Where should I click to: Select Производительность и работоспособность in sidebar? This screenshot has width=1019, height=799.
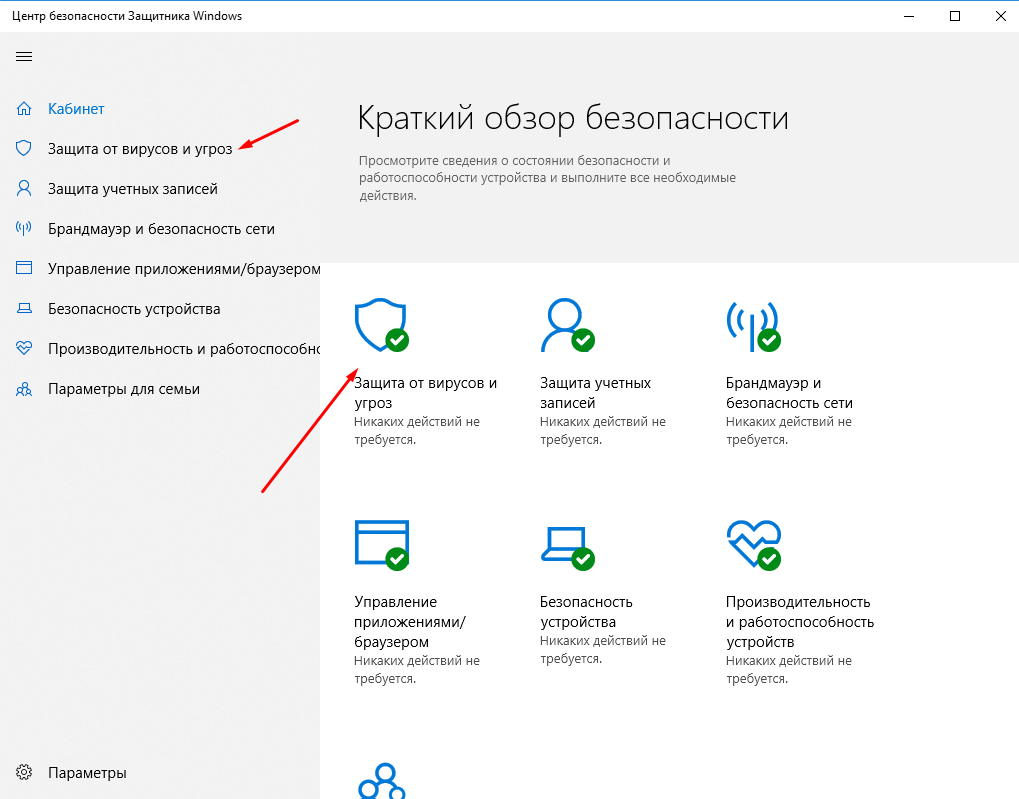(x=184, y=348)
